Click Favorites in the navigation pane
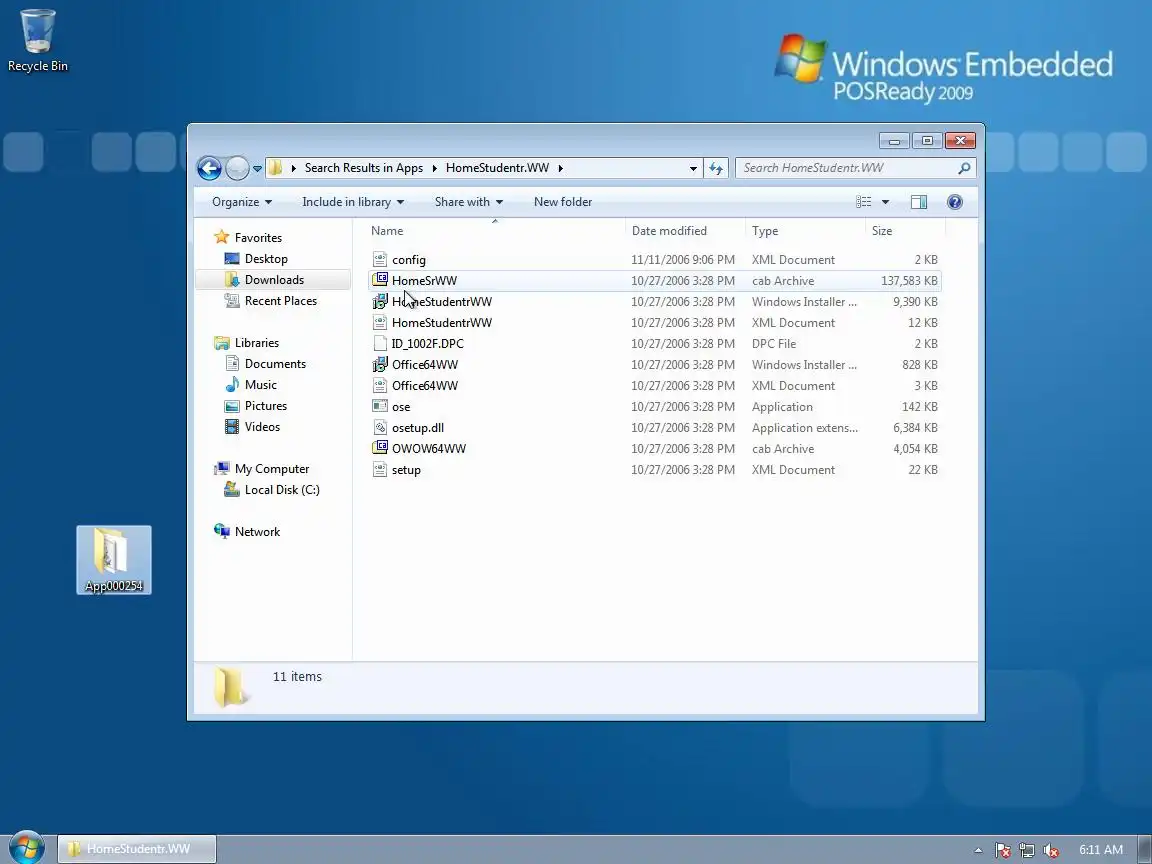Screen dimensions: 1152x864 click(x=258, y=237)
